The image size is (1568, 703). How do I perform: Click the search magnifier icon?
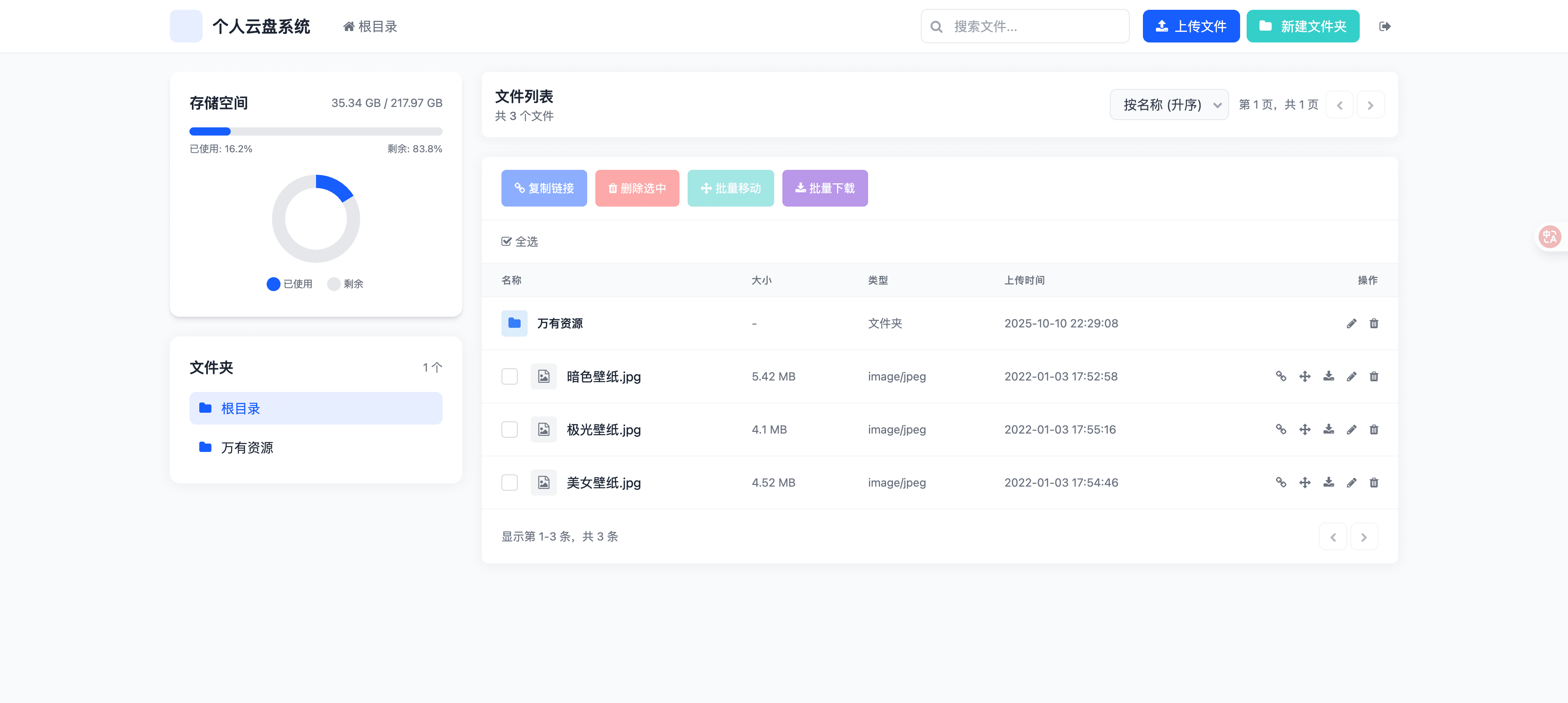pyautogui.click(x=937, y=26)
